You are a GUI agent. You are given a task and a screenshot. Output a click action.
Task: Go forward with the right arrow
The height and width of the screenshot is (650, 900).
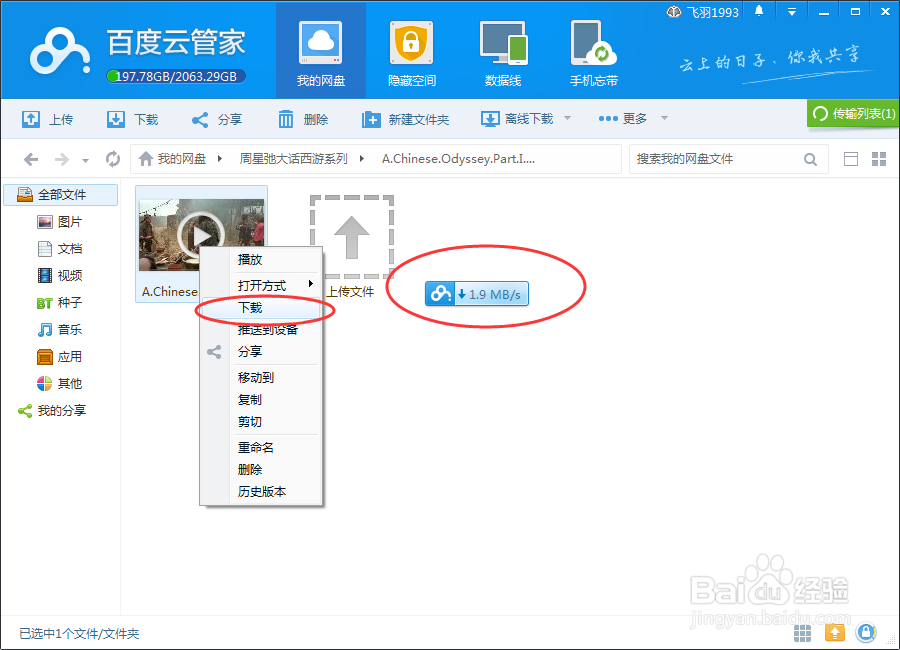[61, 159]
